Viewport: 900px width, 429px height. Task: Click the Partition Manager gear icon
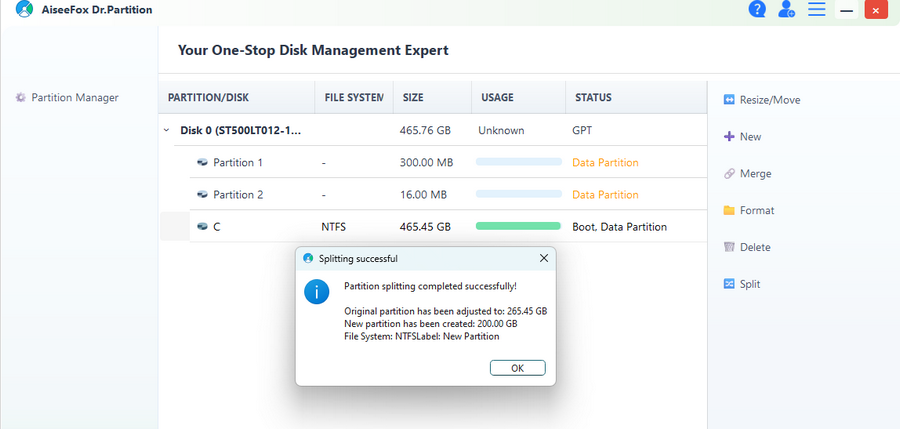tap(21, 98)
